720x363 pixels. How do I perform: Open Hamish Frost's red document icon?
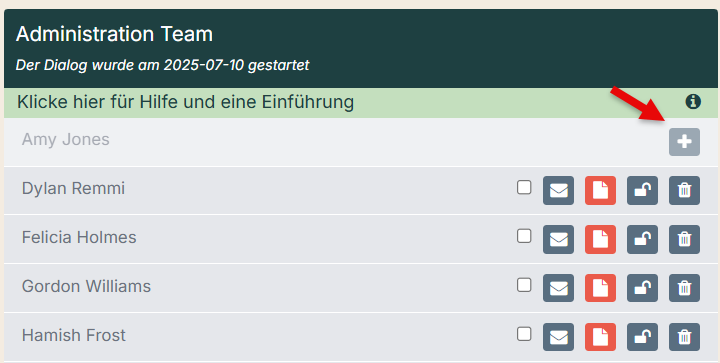[x=600, y=337]
